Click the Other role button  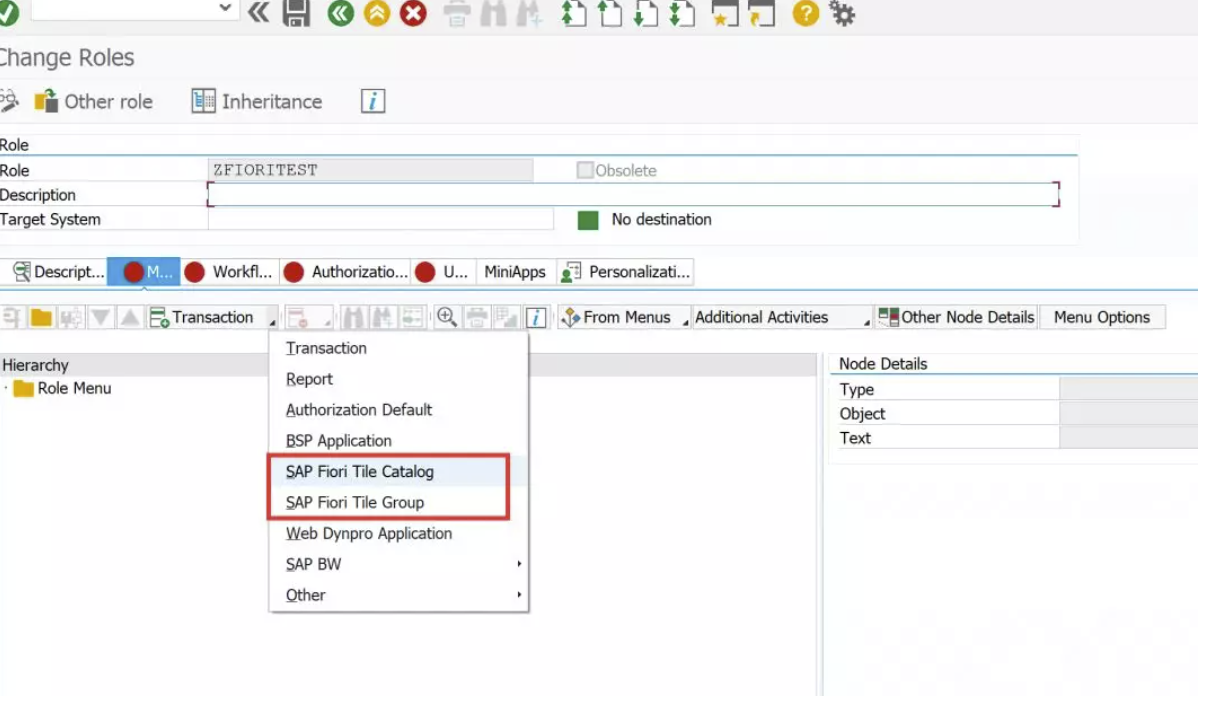pos(94,101)
